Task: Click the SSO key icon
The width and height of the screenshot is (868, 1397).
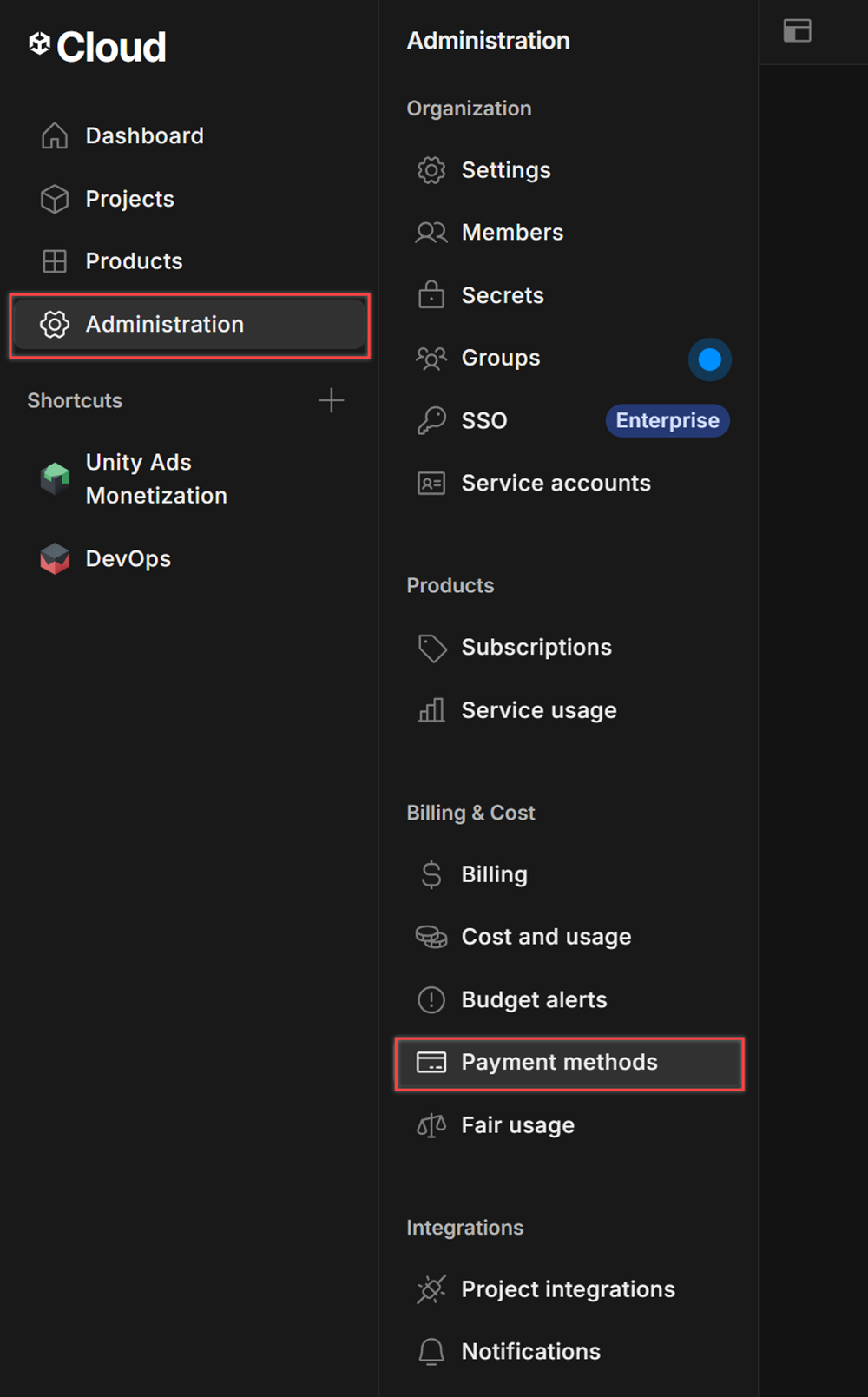Action: pos(431,420)
